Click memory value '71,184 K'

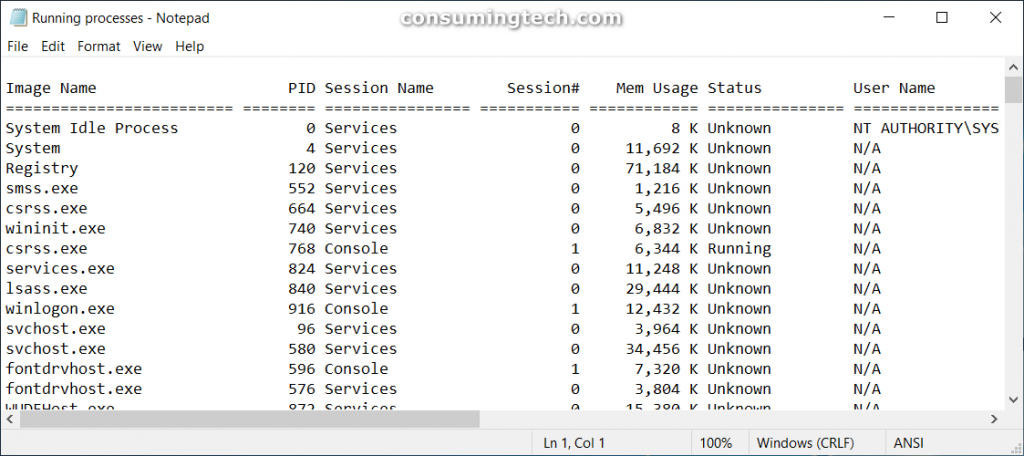[x=662, y=169]
